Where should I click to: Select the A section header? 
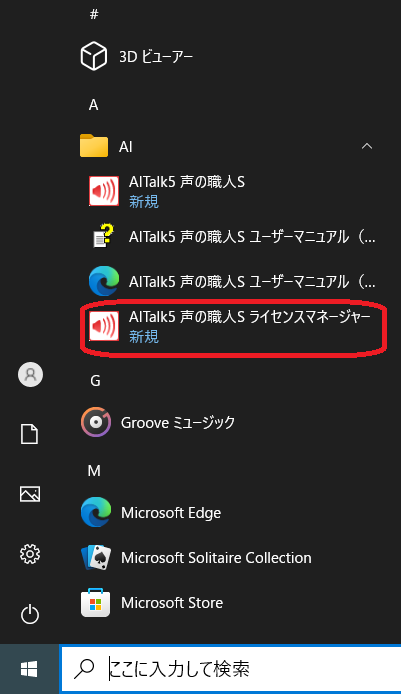coord(93,105)
